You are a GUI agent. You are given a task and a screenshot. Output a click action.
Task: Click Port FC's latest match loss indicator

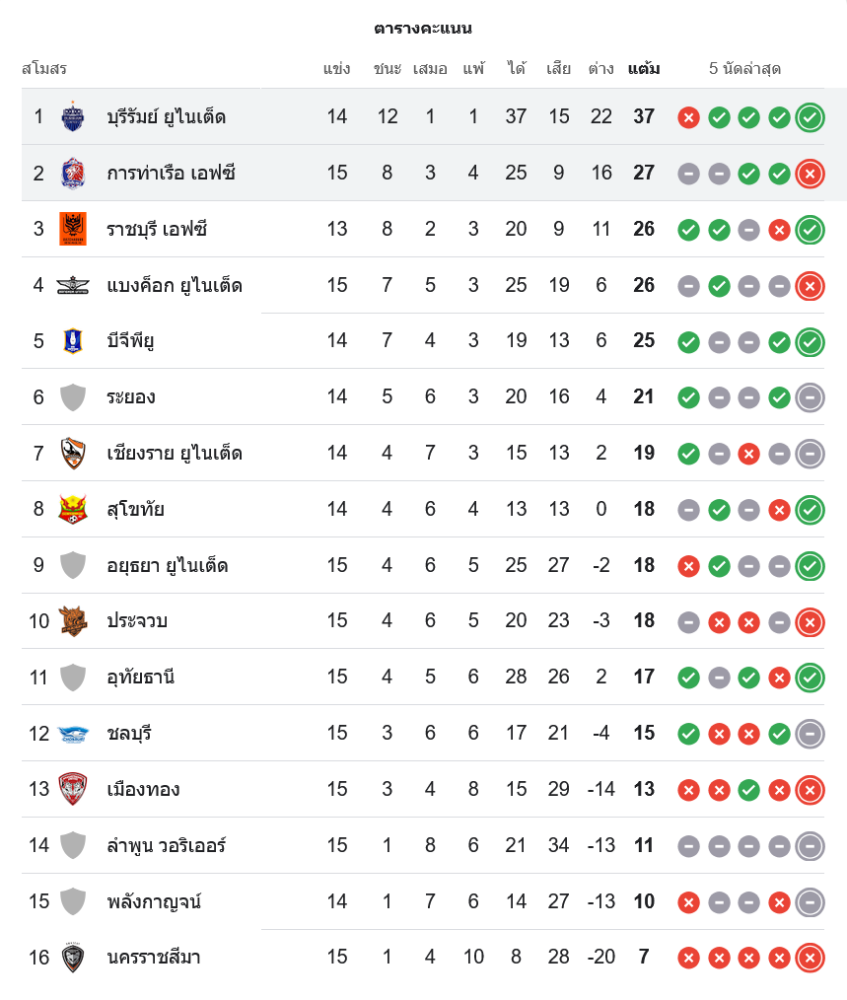(810, 174)
